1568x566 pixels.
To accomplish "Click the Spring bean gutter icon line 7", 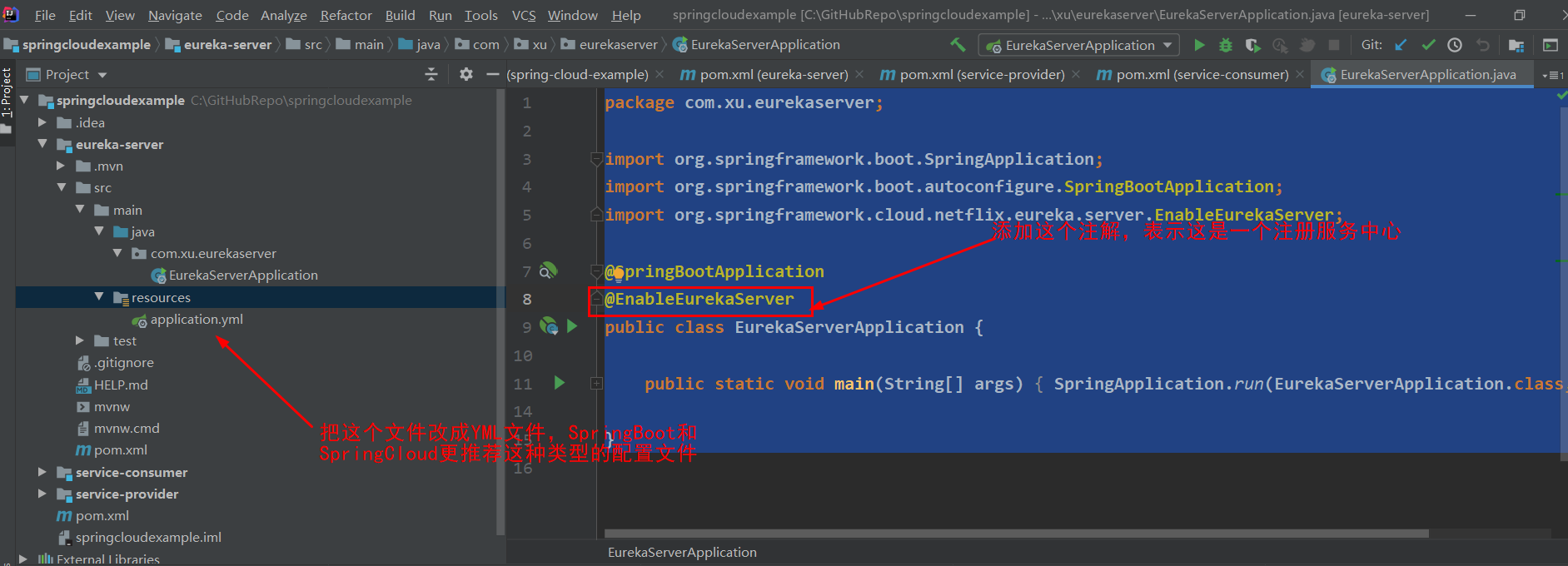I will tap(548, 271).
